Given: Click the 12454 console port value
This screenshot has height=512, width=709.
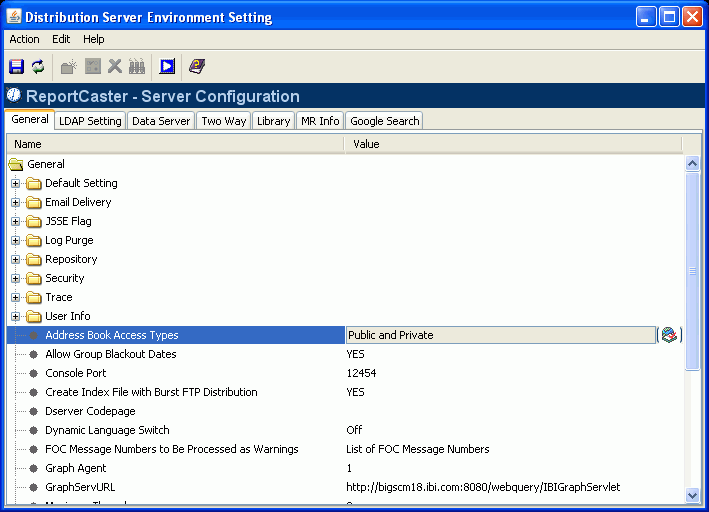Looking at the screenshot, I should tap(361, 373).
